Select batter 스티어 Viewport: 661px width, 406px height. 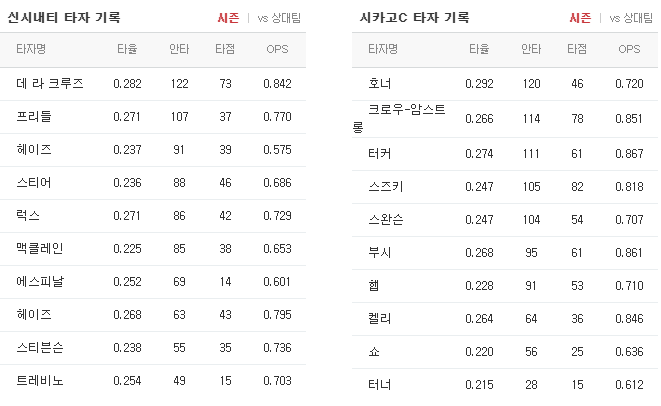[34, 183]
